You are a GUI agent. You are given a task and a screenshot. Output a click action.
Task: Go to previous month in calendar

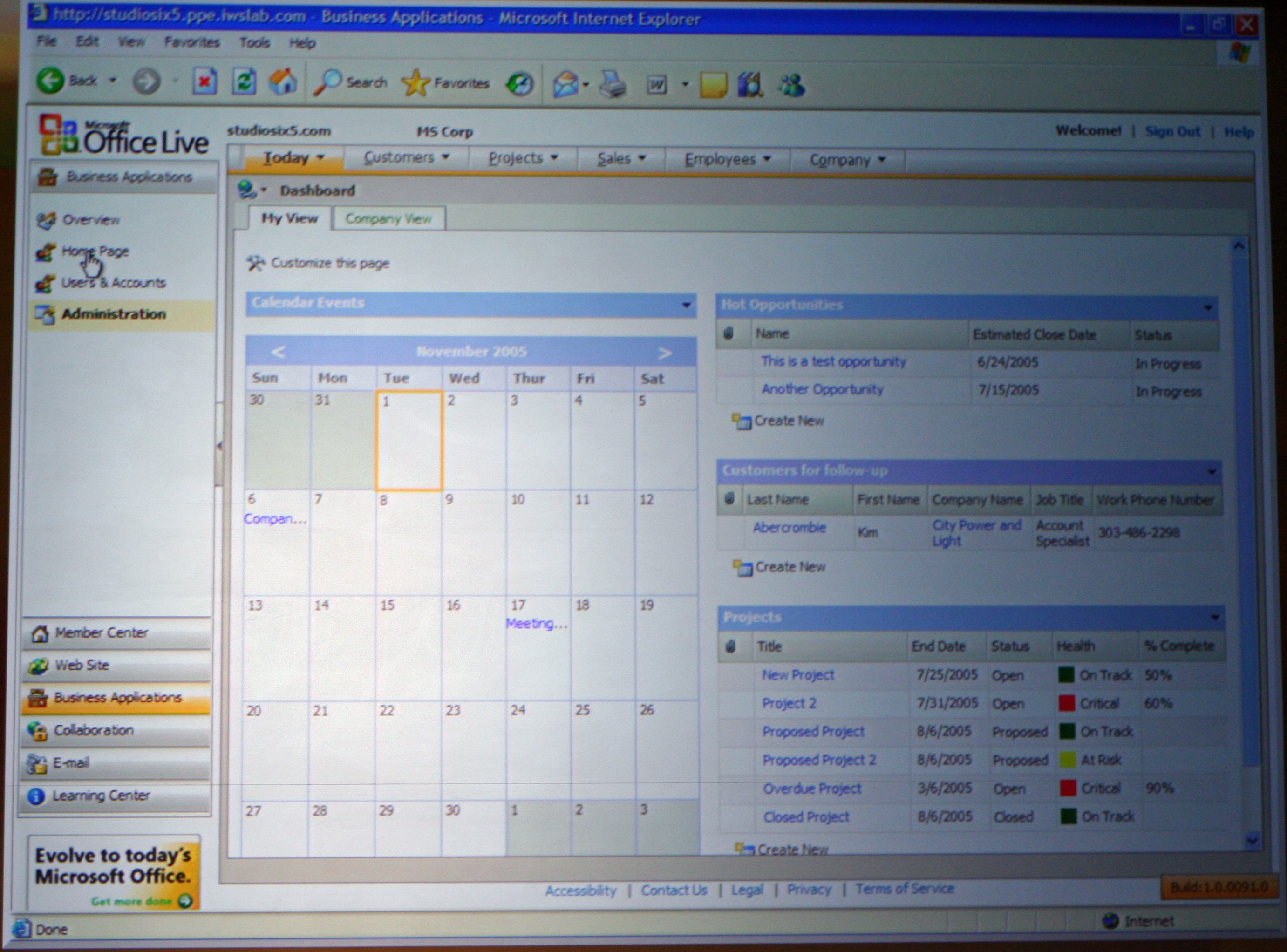coord(278,352)
